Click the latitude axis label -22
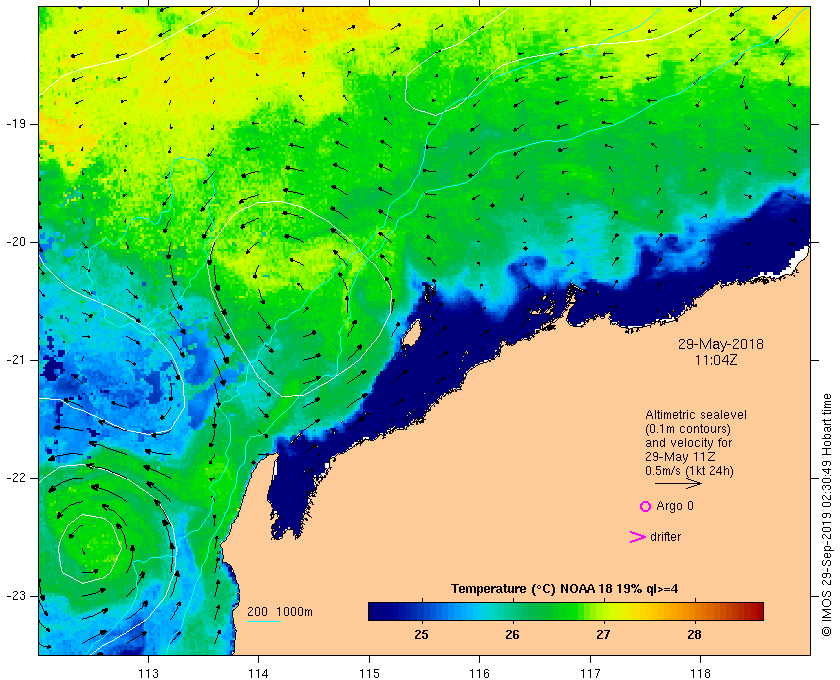The height and width of the screenshot is (680, 840). [16, 478]
